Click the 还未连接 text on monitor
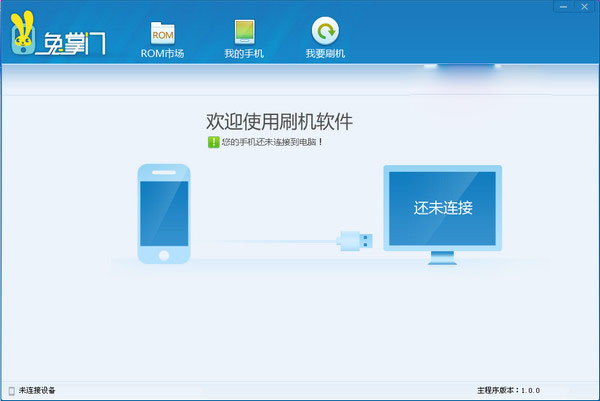This screenshot has width=600, height=401. (x=442, y=208)
